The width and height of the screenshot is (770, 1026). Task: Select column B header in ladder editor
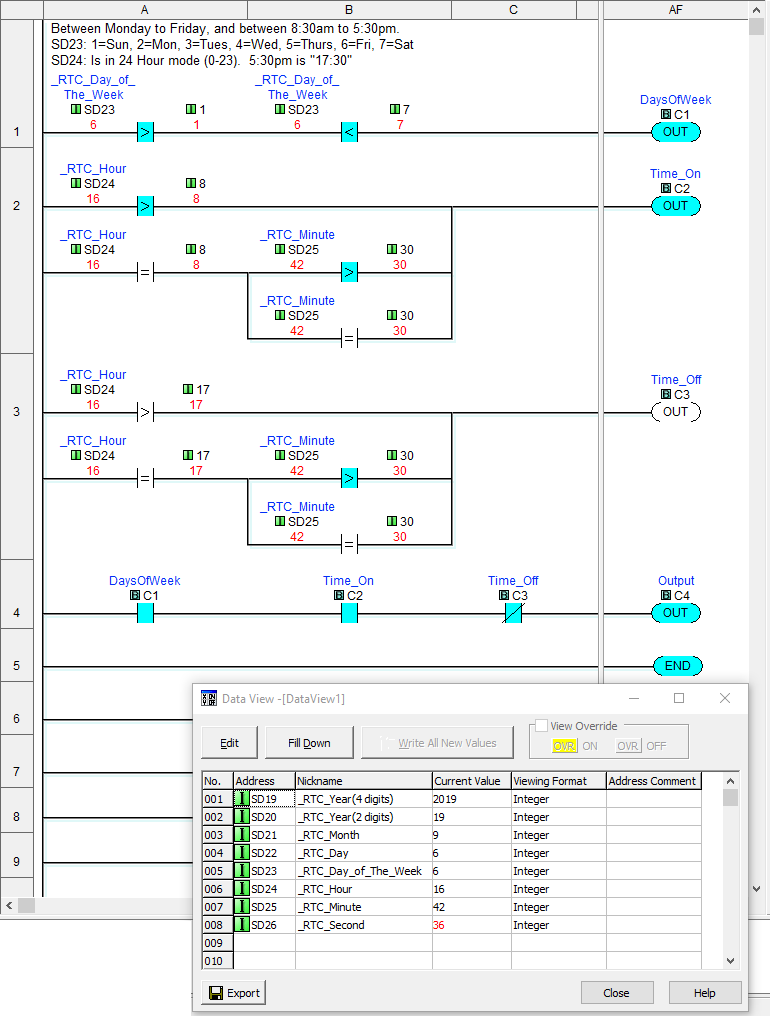(349, 10)
